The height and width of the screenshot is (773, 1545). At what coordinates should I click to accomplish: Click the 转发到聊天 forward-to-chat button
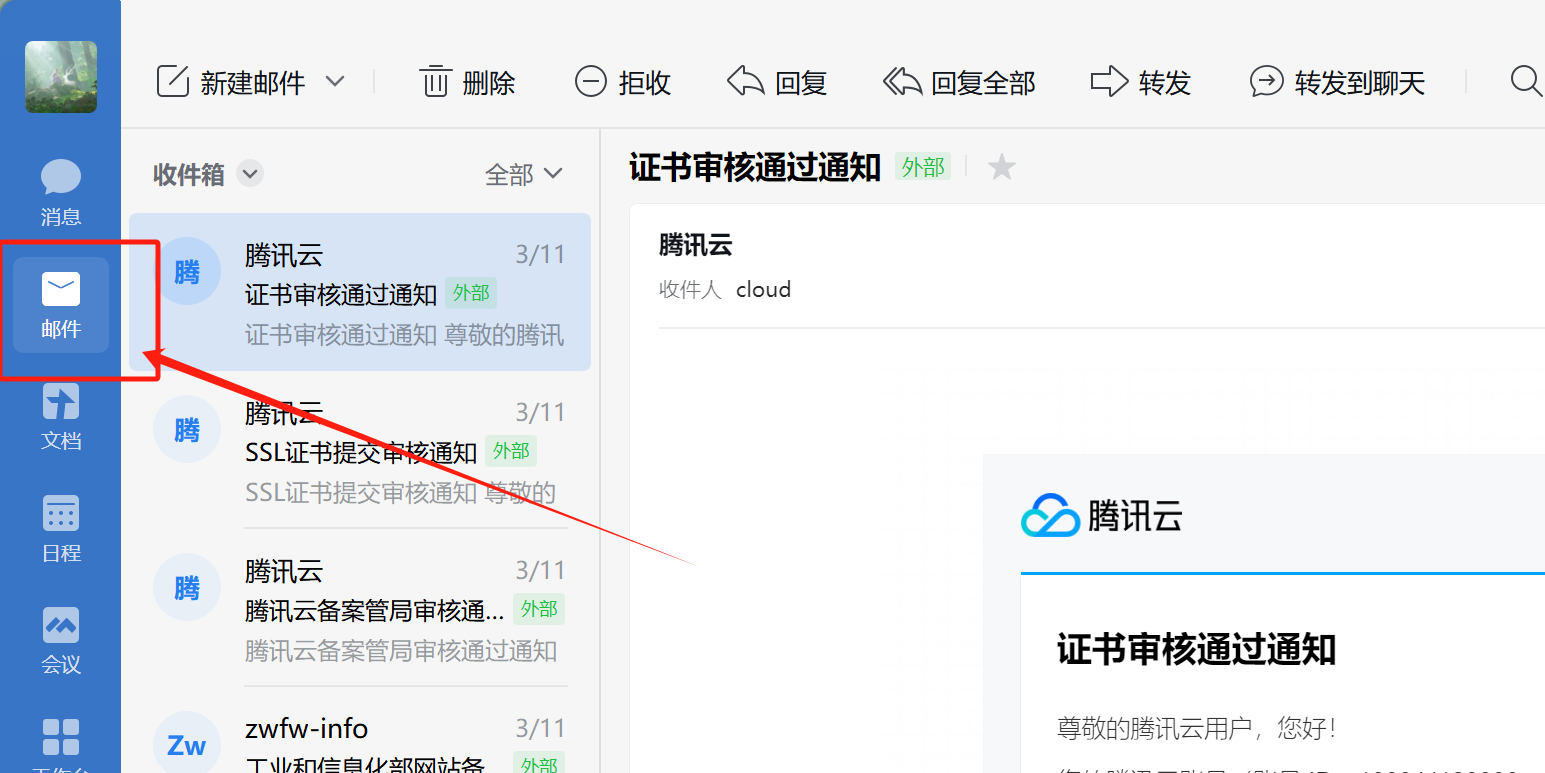(1337, 82)
